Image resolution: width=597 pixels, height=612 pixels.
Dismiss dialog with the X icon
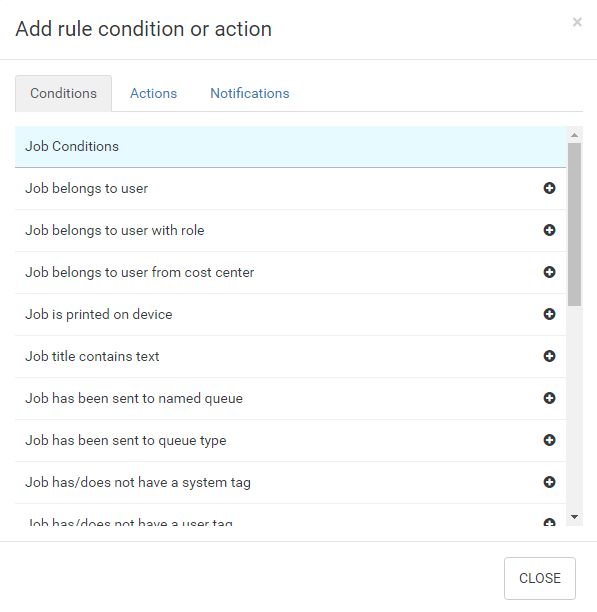577,22
